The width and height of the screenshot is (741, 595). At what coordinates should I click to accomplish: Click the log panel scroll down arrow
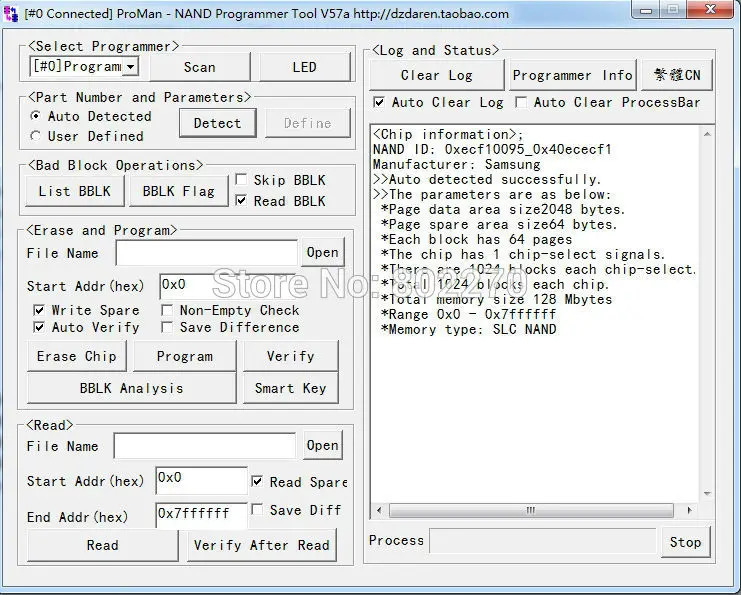(706, 491)
